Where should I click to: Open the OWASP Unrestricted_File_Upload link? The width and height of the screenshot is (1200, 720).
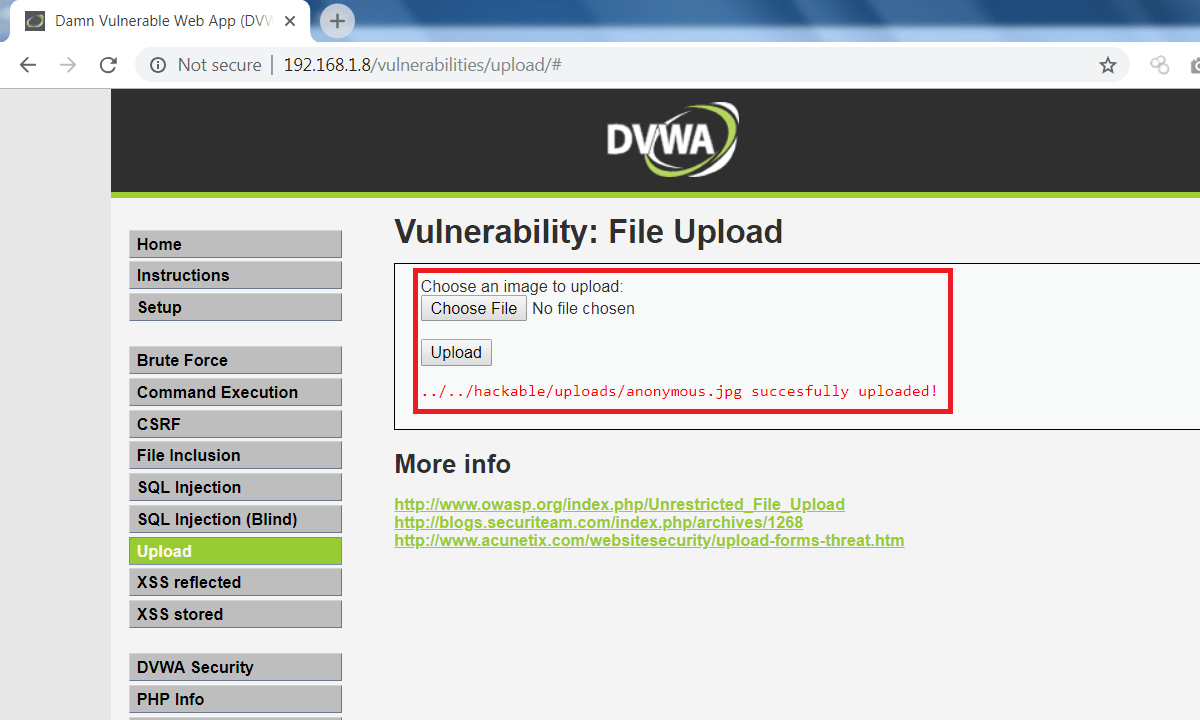pos(619,504)
